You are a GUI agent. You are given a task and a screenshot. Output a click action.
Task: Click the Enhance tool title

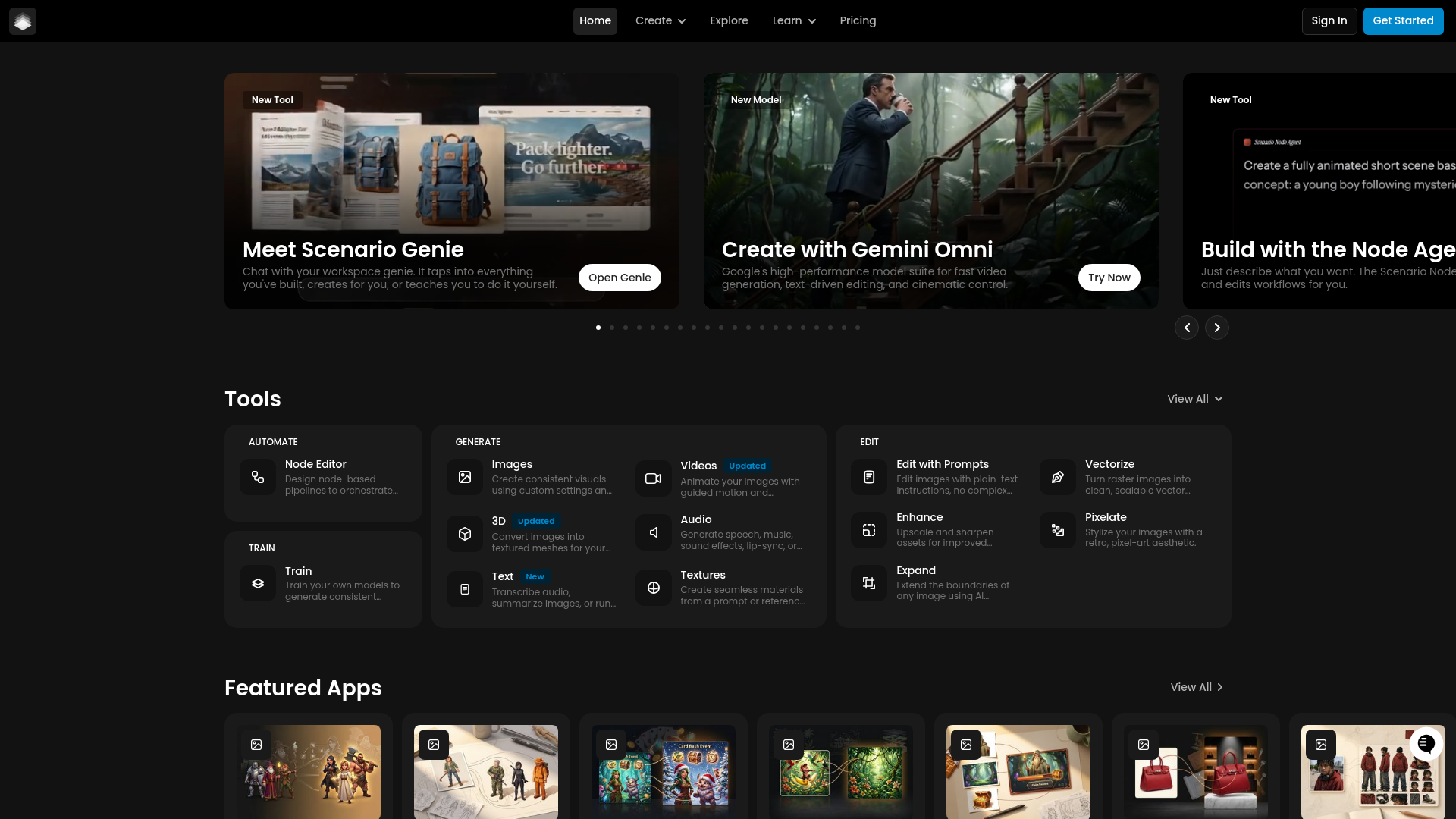919,517
